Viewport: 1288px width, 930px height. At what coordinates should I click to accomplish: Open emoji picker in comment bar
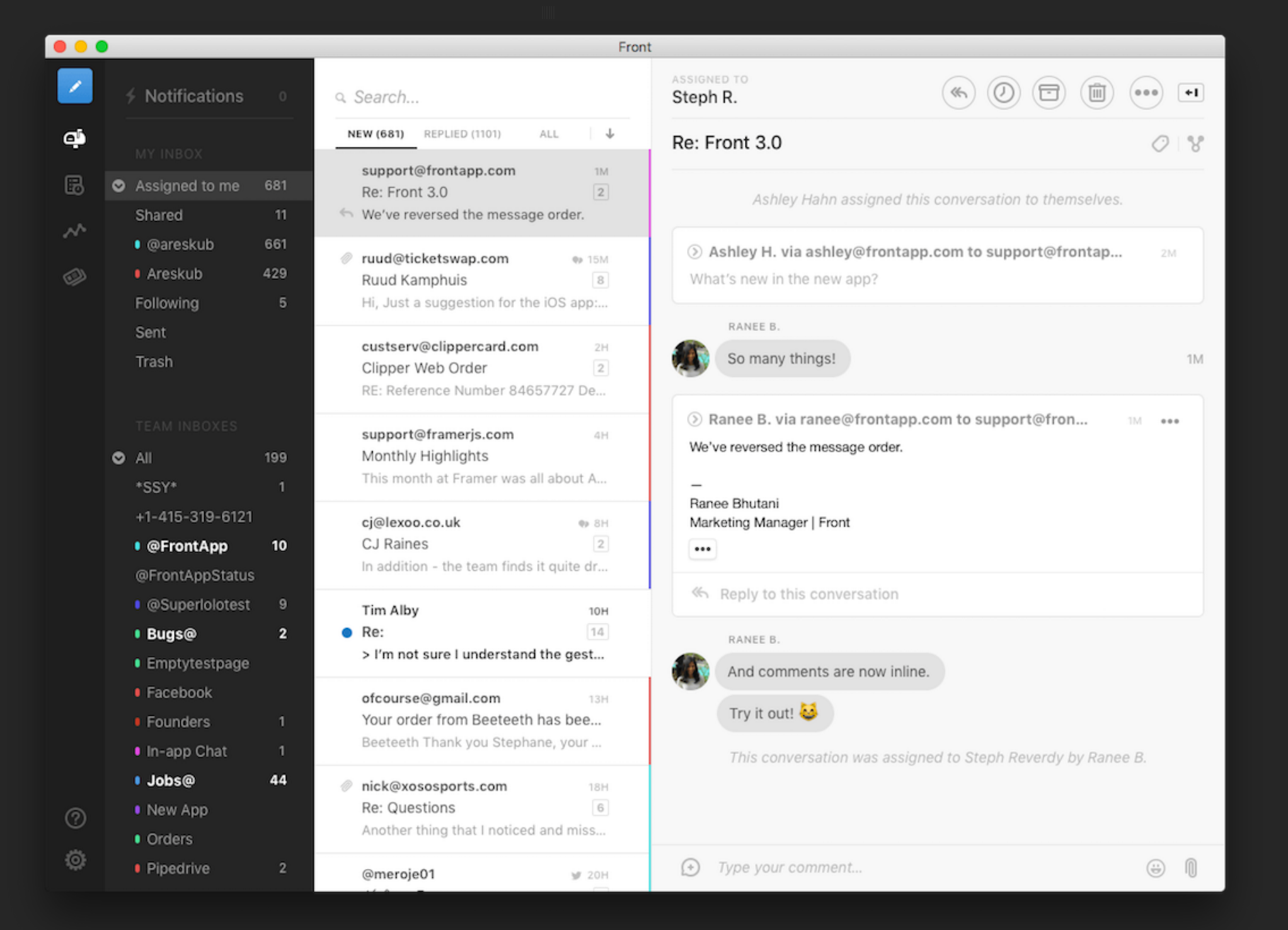[x=1155, y=868]
